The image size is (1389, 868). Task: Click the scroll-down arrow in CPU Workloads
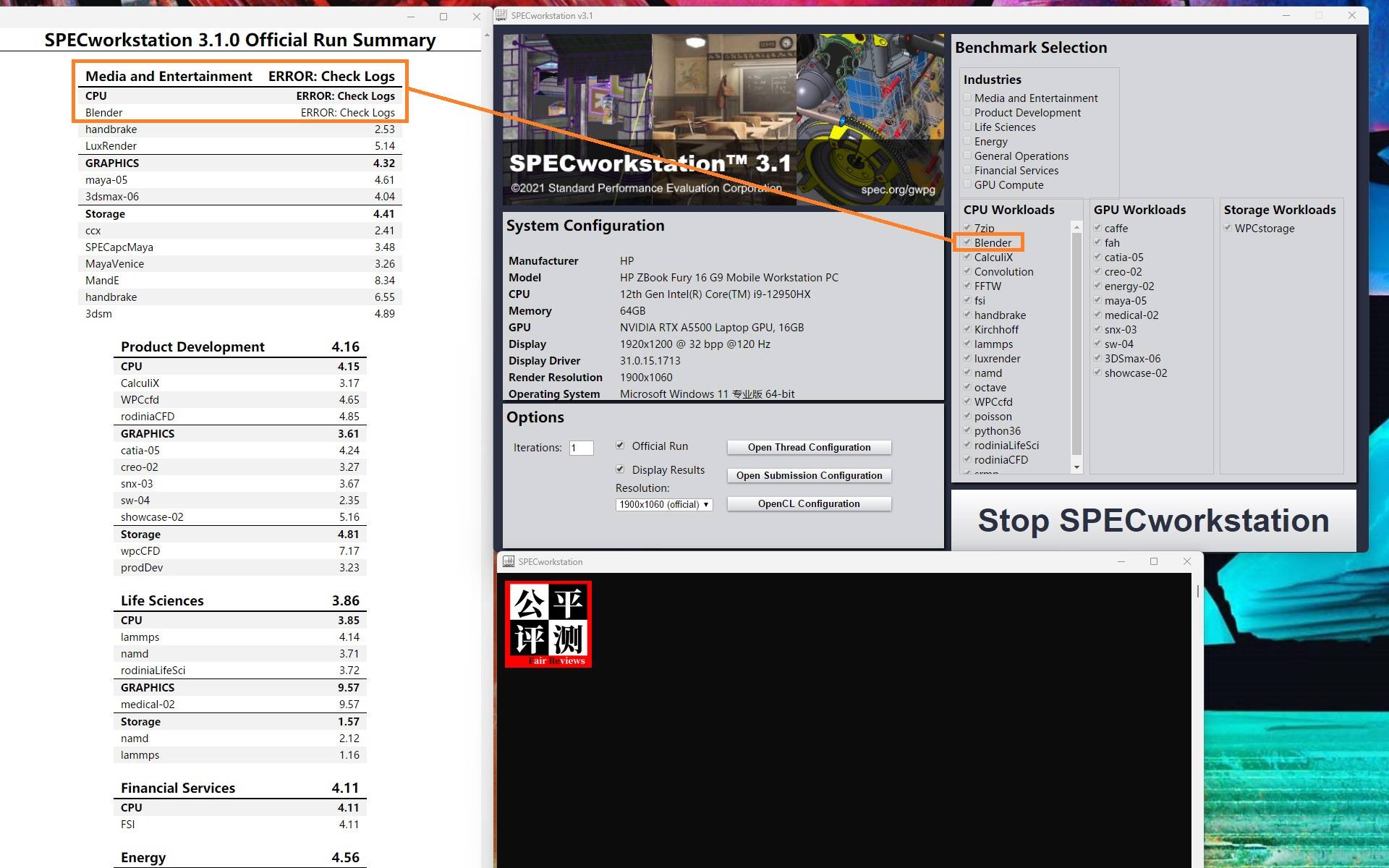(x=1076, y=467)
